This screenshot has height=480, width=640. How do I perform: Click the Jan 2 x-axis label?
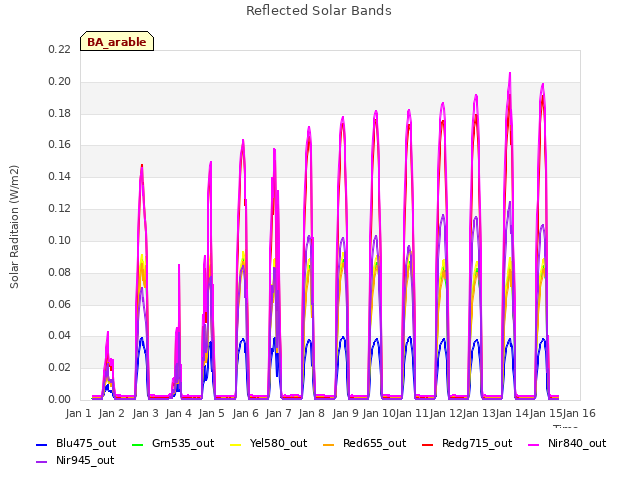(112, 413)
